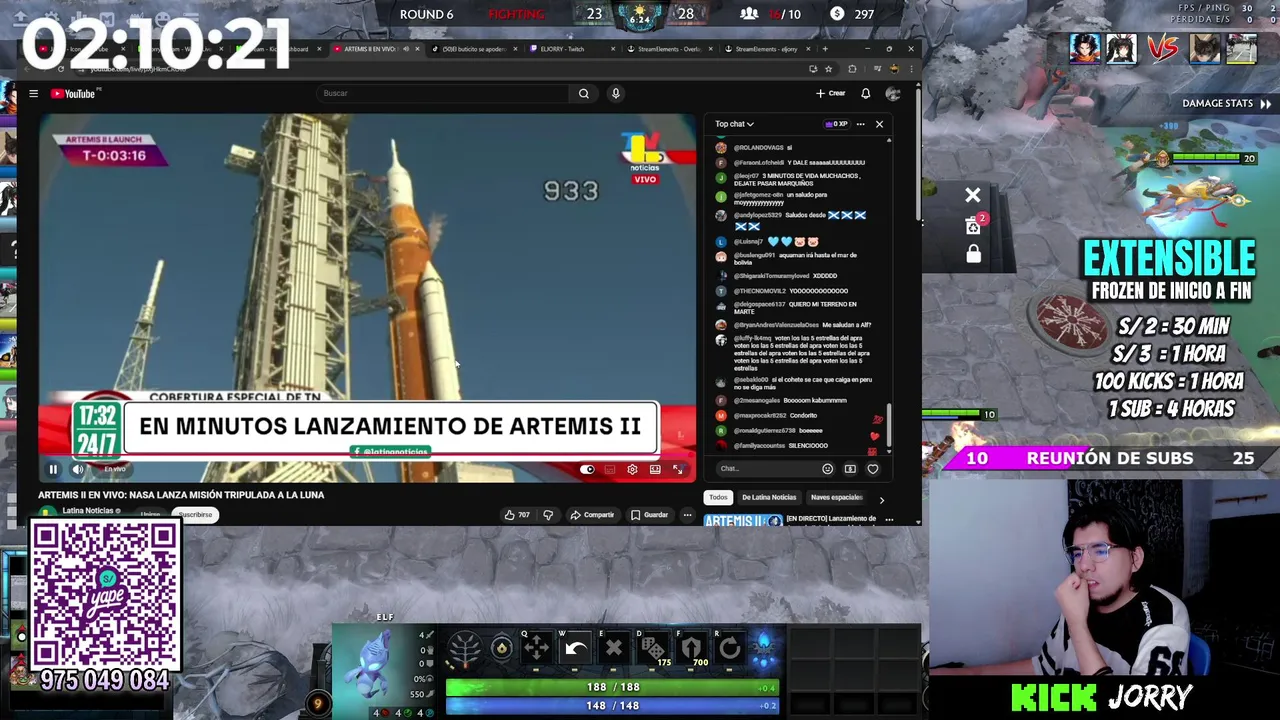Jump to live with En vivo indicator
Image resolution: width=1280 pixels, height=720 pixels.
tap(114, 469)
